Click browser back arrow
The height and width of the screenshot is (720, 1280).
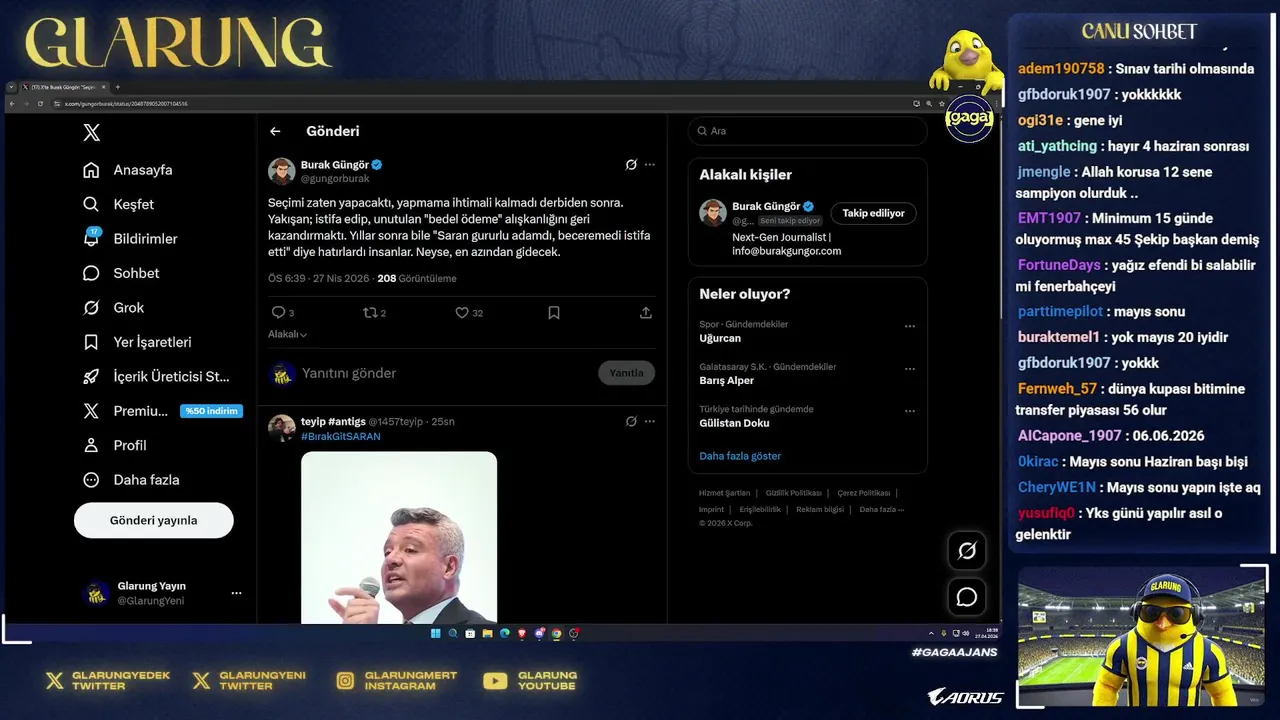12,104
